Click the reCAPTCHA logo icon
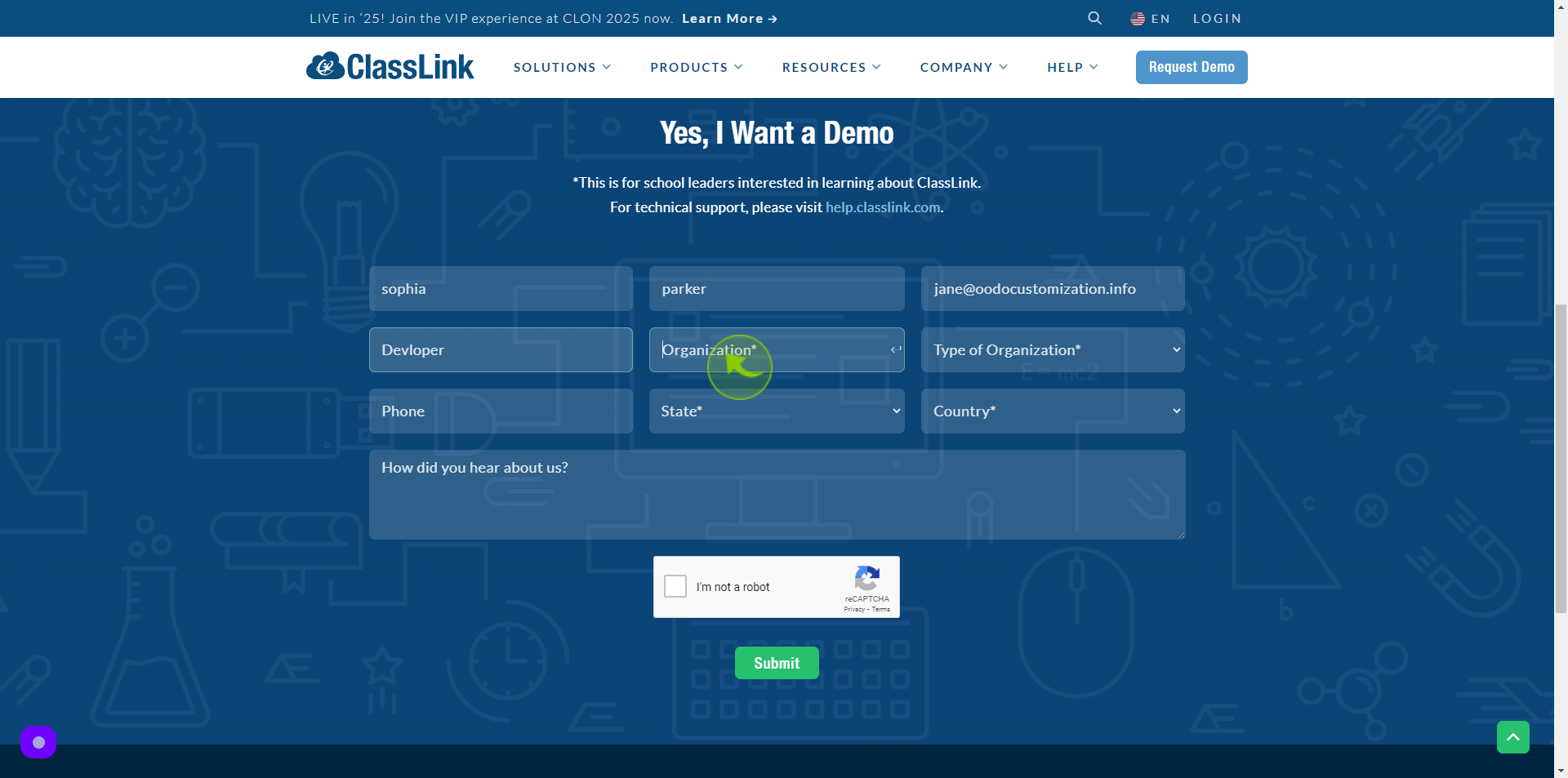1568x778 pixels. [x=866, y=578]
